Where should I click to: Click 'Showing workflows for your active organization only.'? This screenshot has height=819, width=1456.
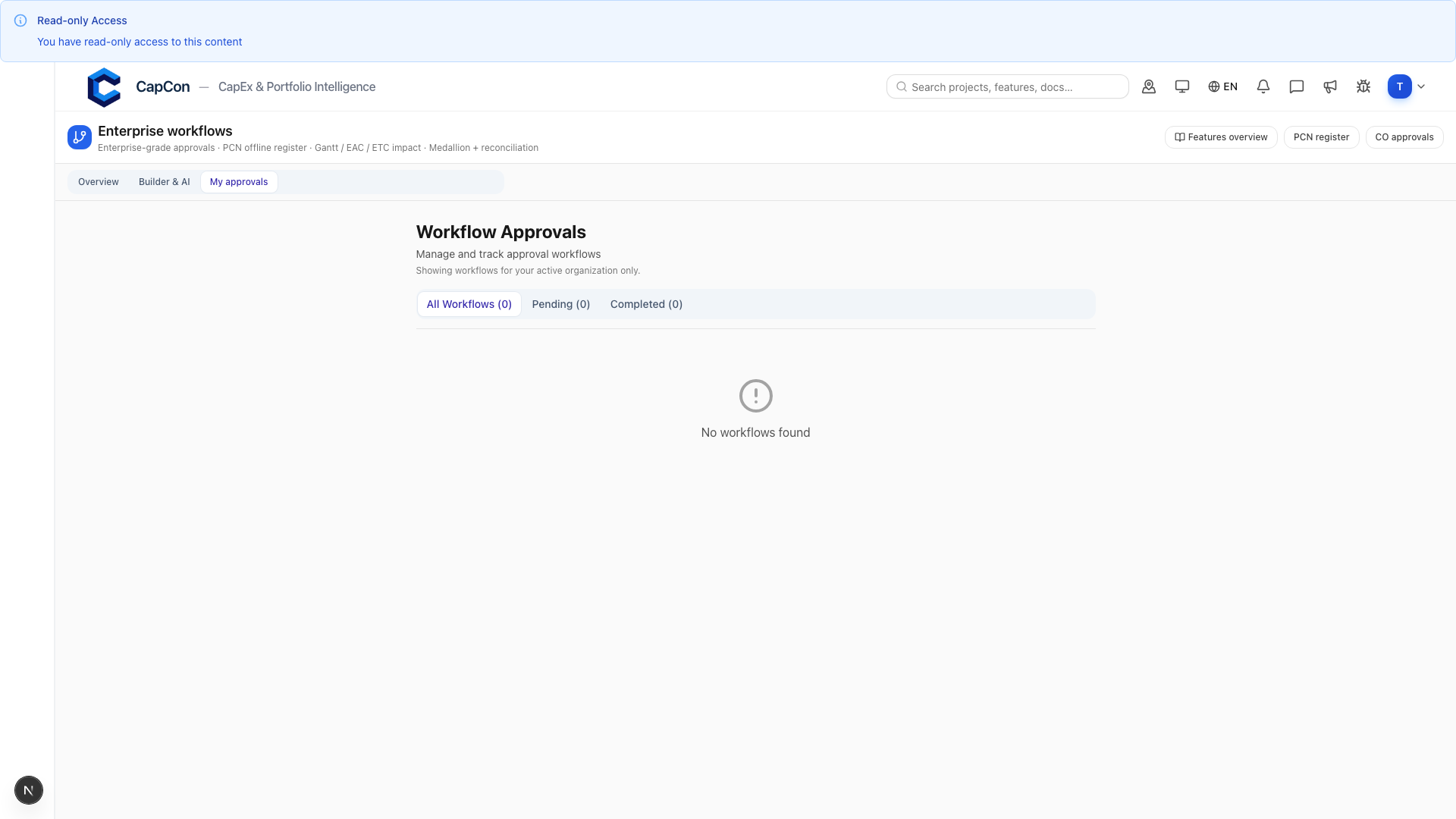tap(528, 271)
